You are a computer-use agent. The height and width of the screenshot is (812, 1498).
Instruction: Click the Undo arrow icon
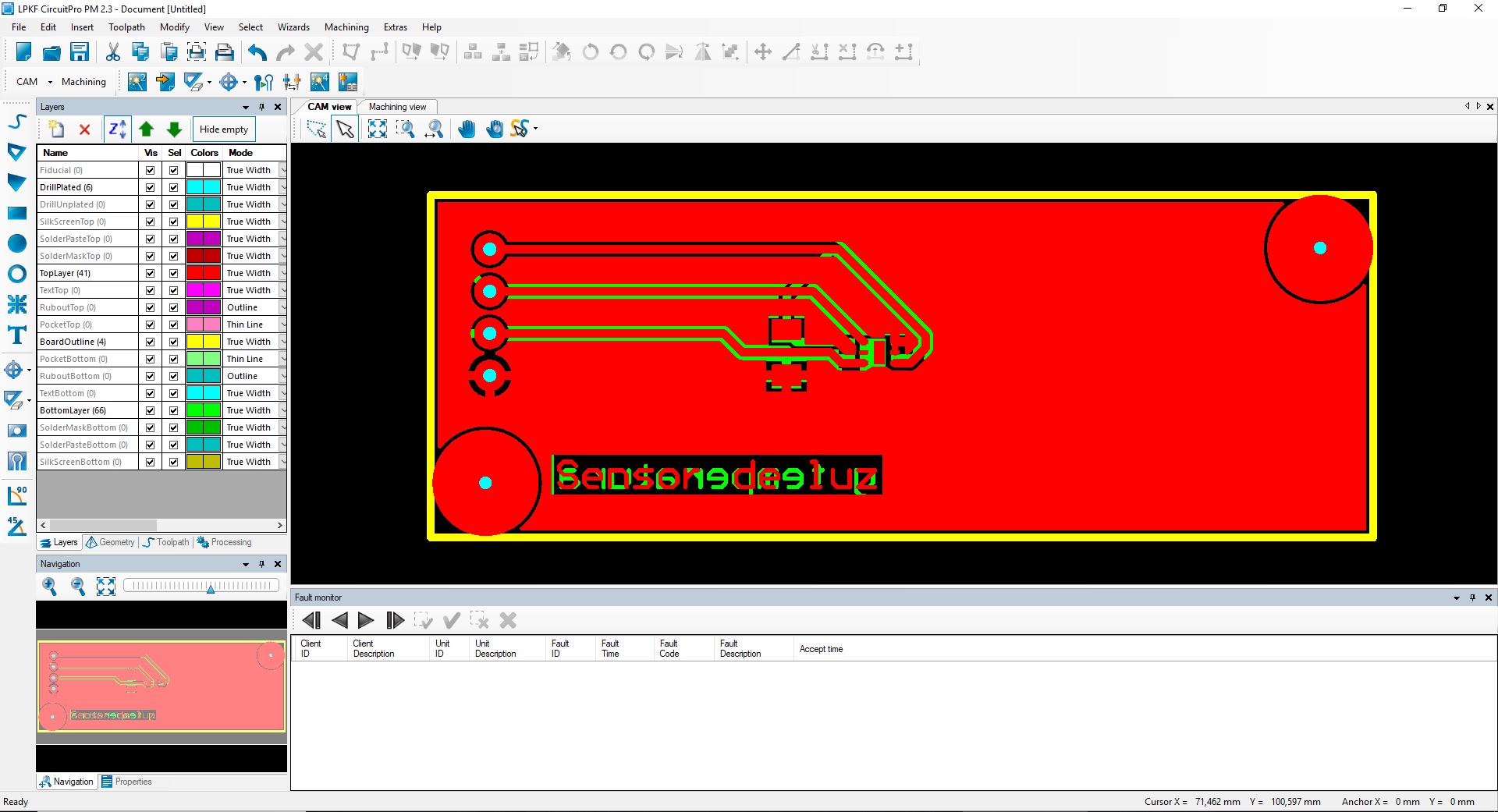click(x=257, y=52)
